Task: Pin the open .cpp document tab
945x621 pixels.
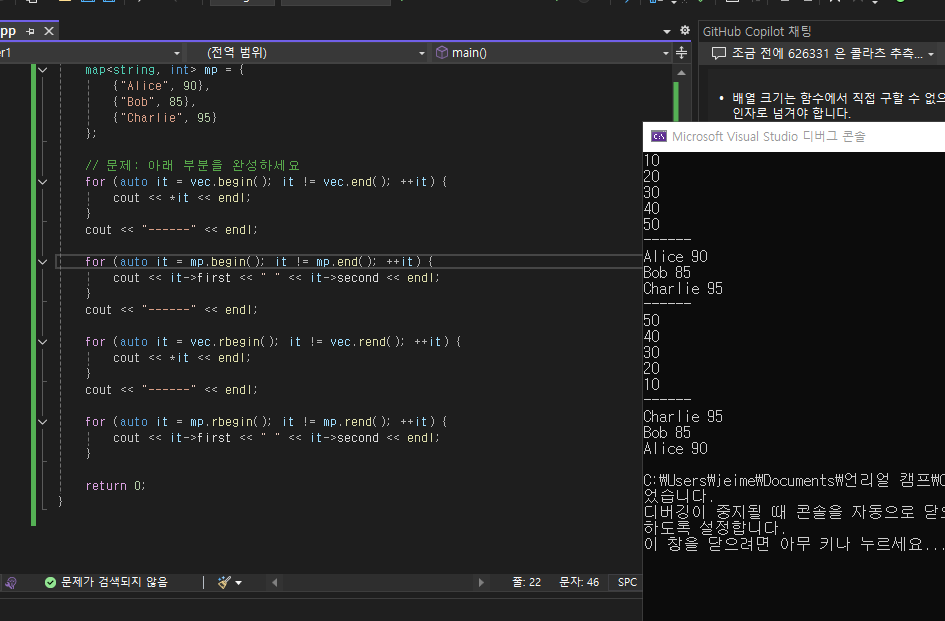Action: (30, 31)
